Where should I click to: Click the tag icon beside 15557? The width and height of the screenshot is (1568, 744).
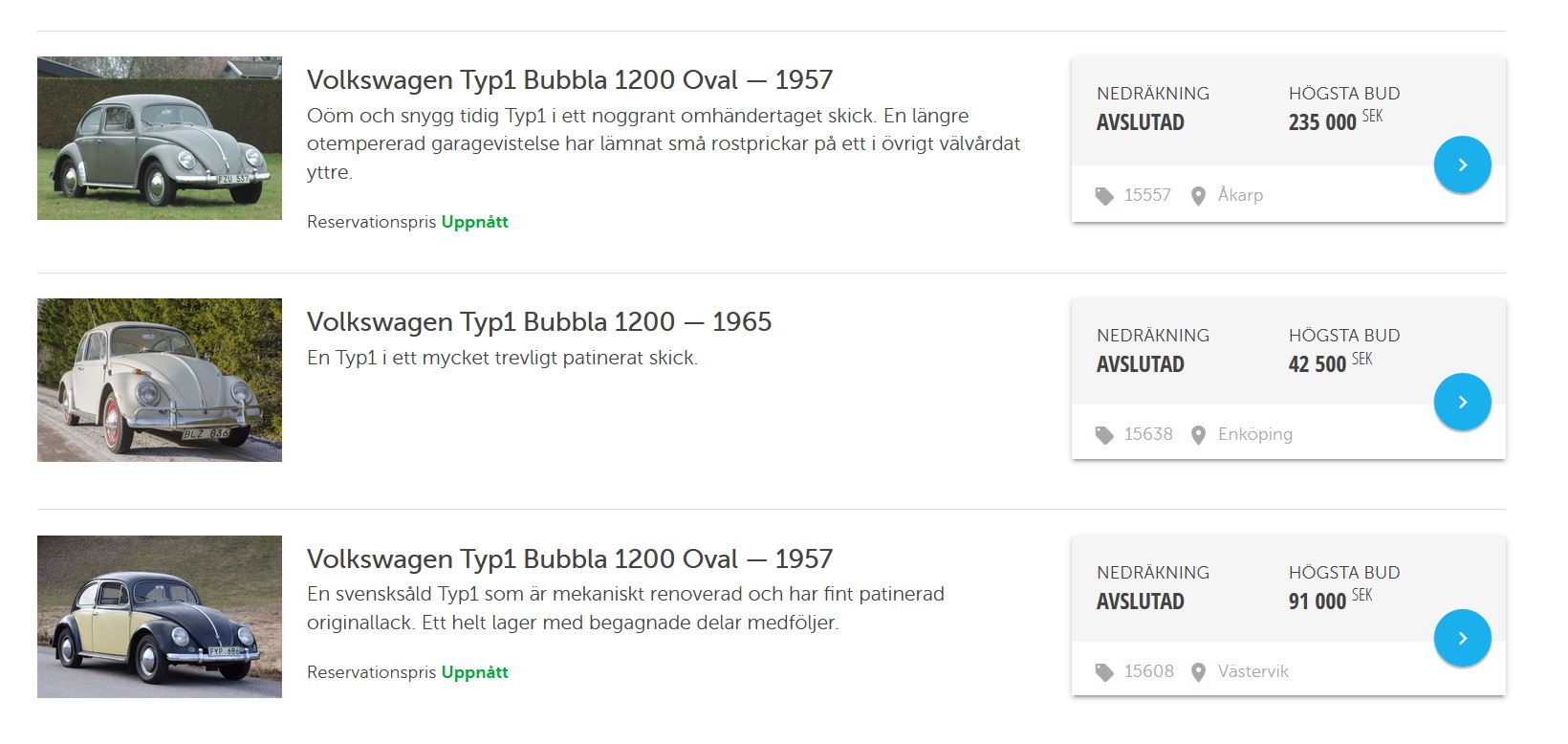[1104, 196]
